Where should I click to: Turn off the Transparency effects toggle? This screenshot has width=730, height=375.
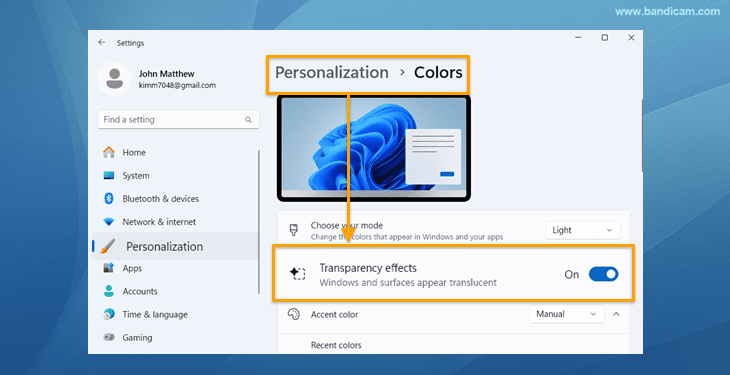(x=603, y=274)
